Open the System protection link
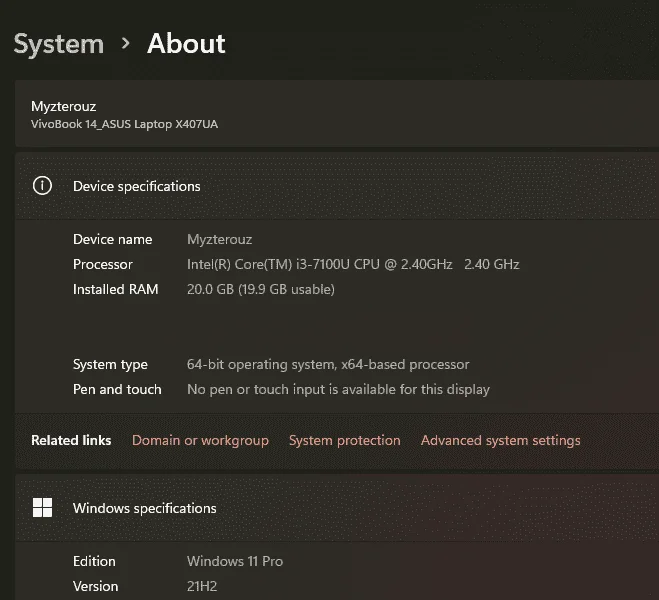 pos(345,440)
